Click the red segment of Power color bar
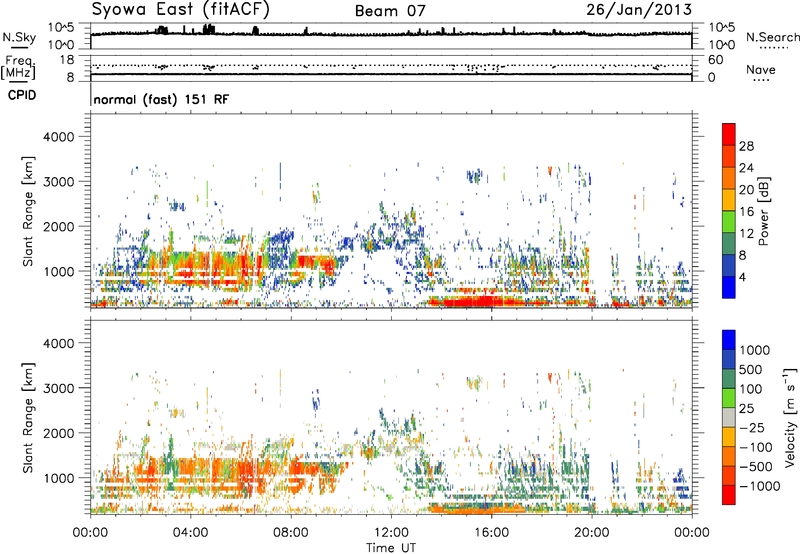The image size is (800, 554). pyautogui.click(x=729, y=134)
